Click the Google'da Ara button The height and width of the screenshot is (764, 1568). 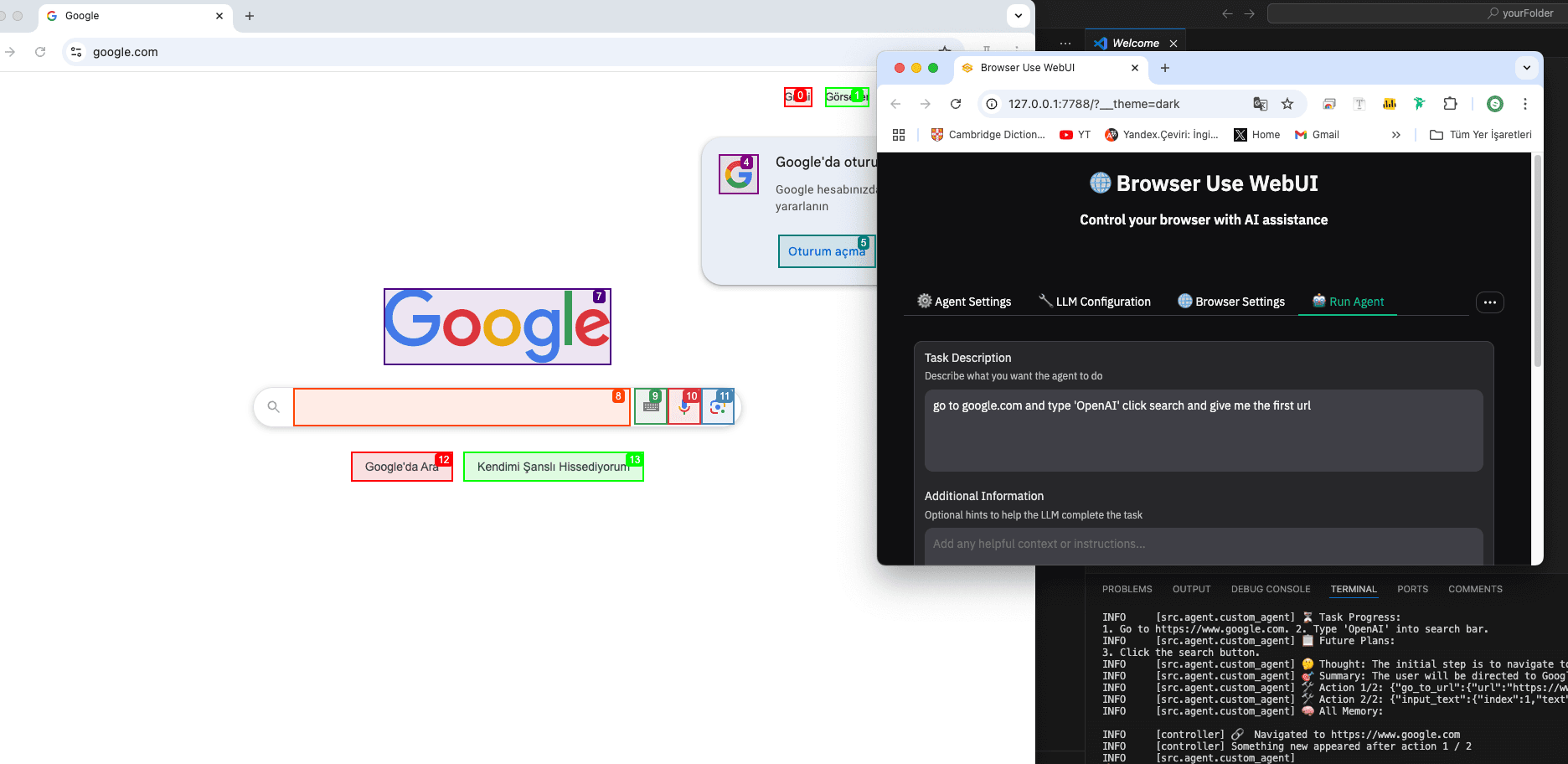pos(401,467)
